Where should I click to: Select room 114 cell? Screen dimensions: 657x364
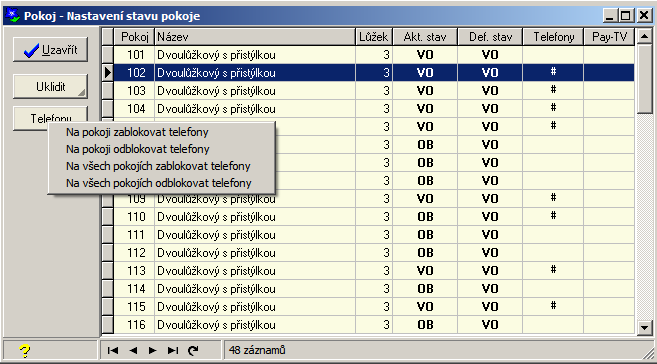135,289
